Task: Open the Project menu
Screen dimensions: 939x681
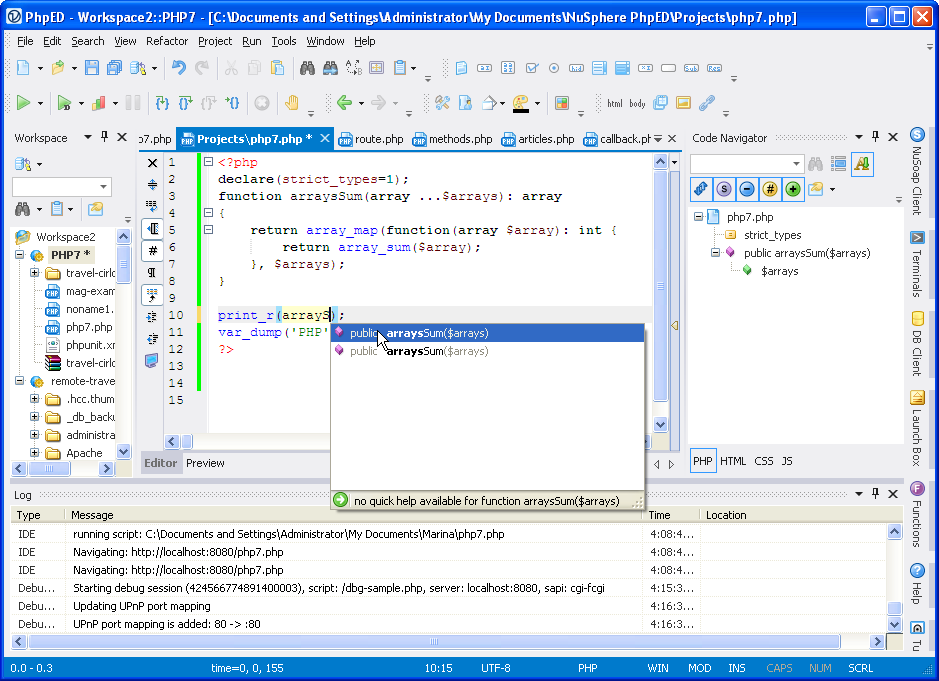Action: (x=214, y=41)
